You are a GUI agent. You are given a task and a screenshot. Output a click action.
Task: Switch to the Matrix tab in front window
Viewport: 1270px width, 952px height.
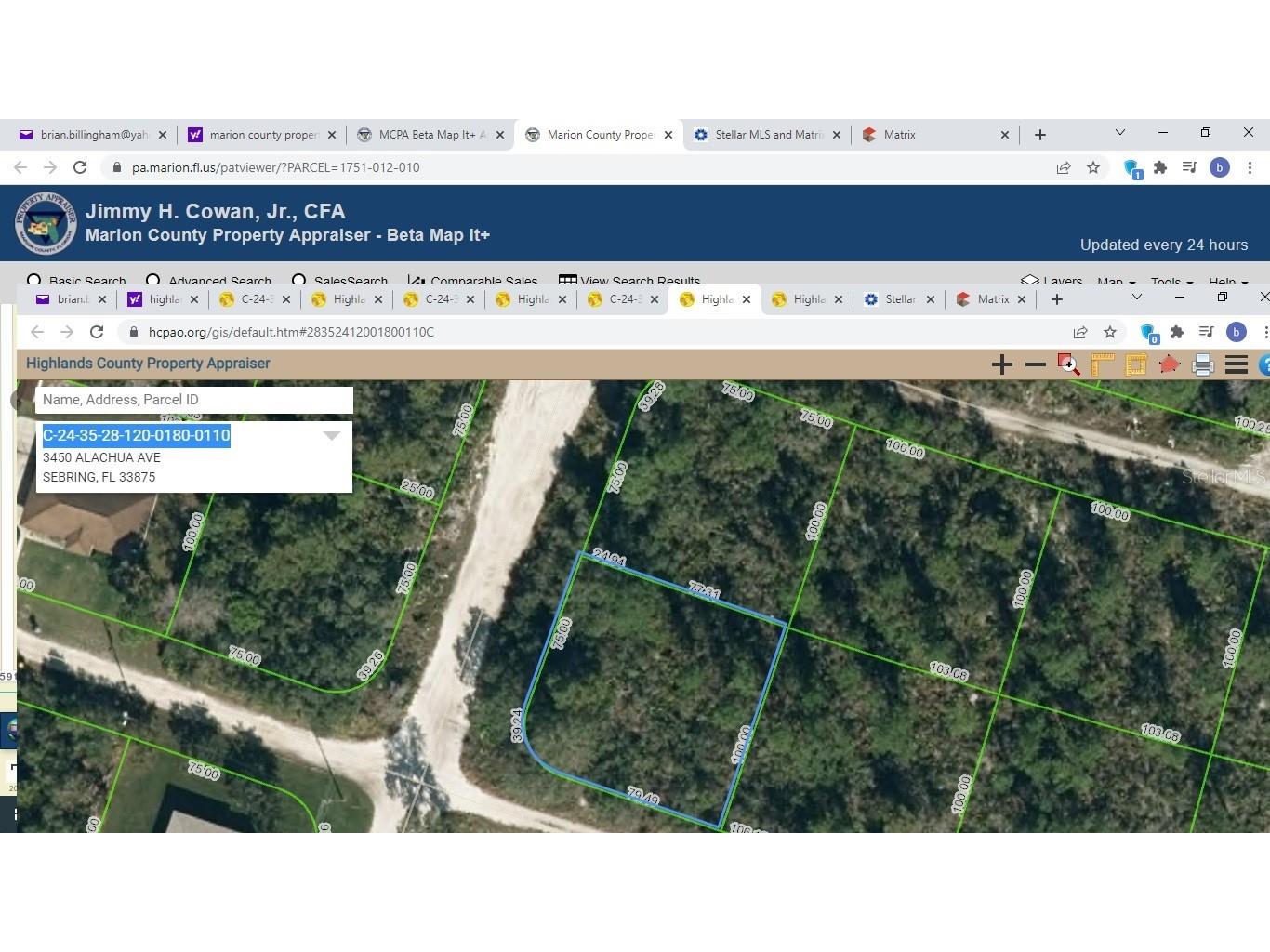[992, 299]
